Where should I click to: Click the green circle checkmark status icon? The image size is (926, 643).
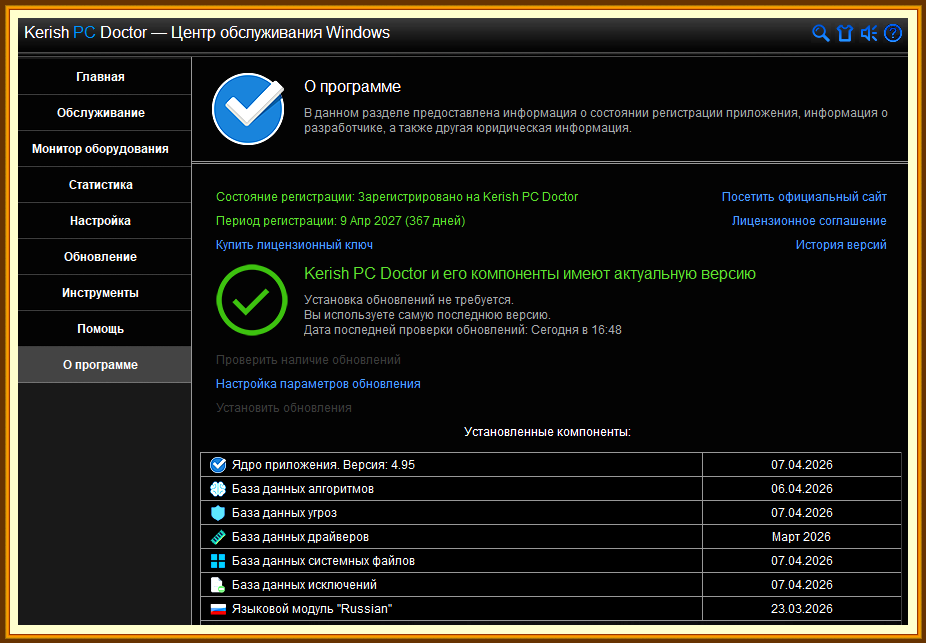(x=252, y=300)
